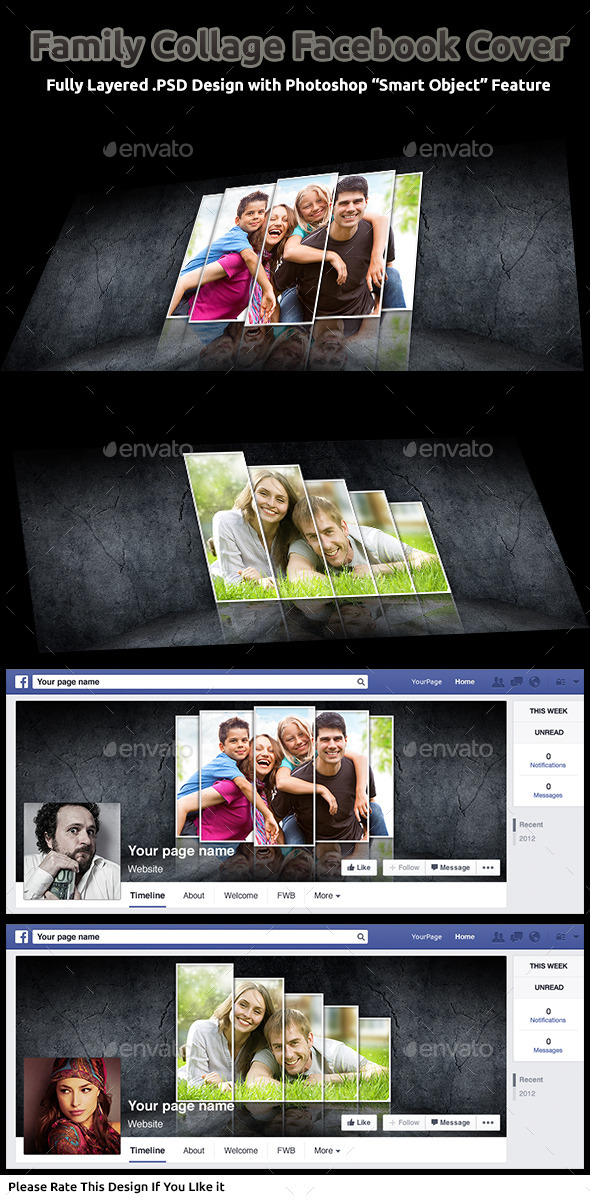Click the Facebook logo above the couple cover mockup

pos(21,937)
